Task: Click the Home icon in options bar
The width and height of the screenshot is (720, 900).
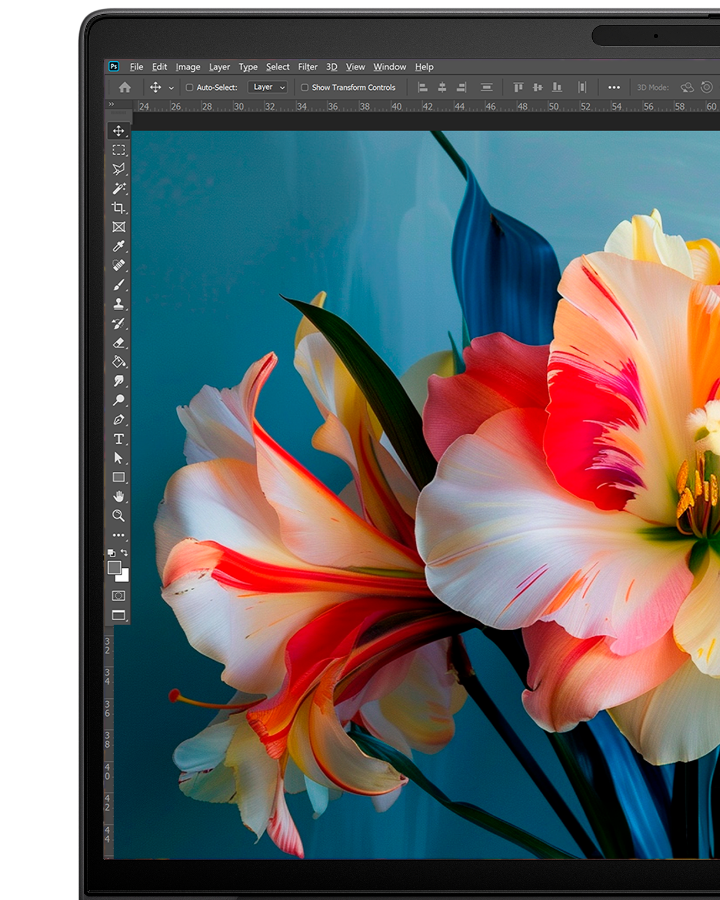Action: (125, 87)
